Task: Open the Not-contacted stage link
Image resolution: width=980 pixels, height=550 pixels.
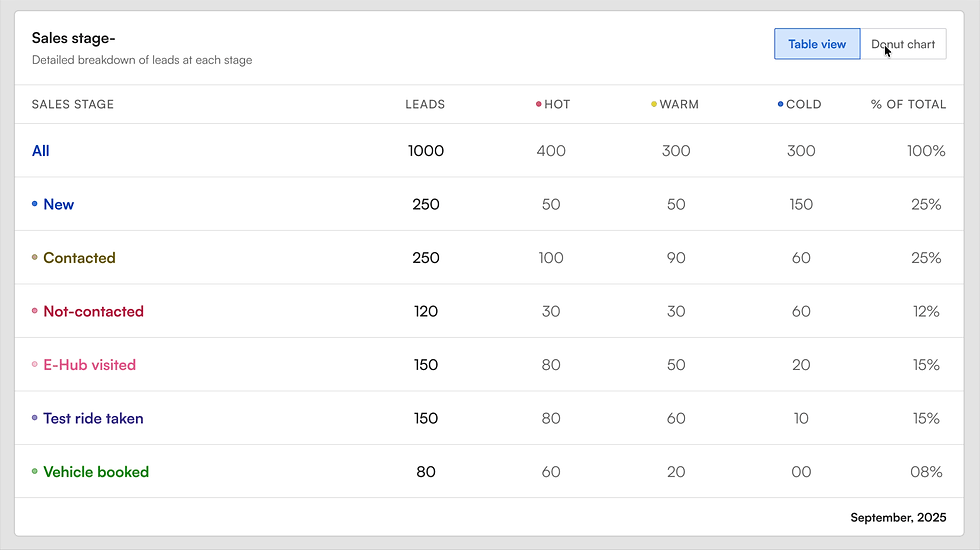Action: [93, 311]
